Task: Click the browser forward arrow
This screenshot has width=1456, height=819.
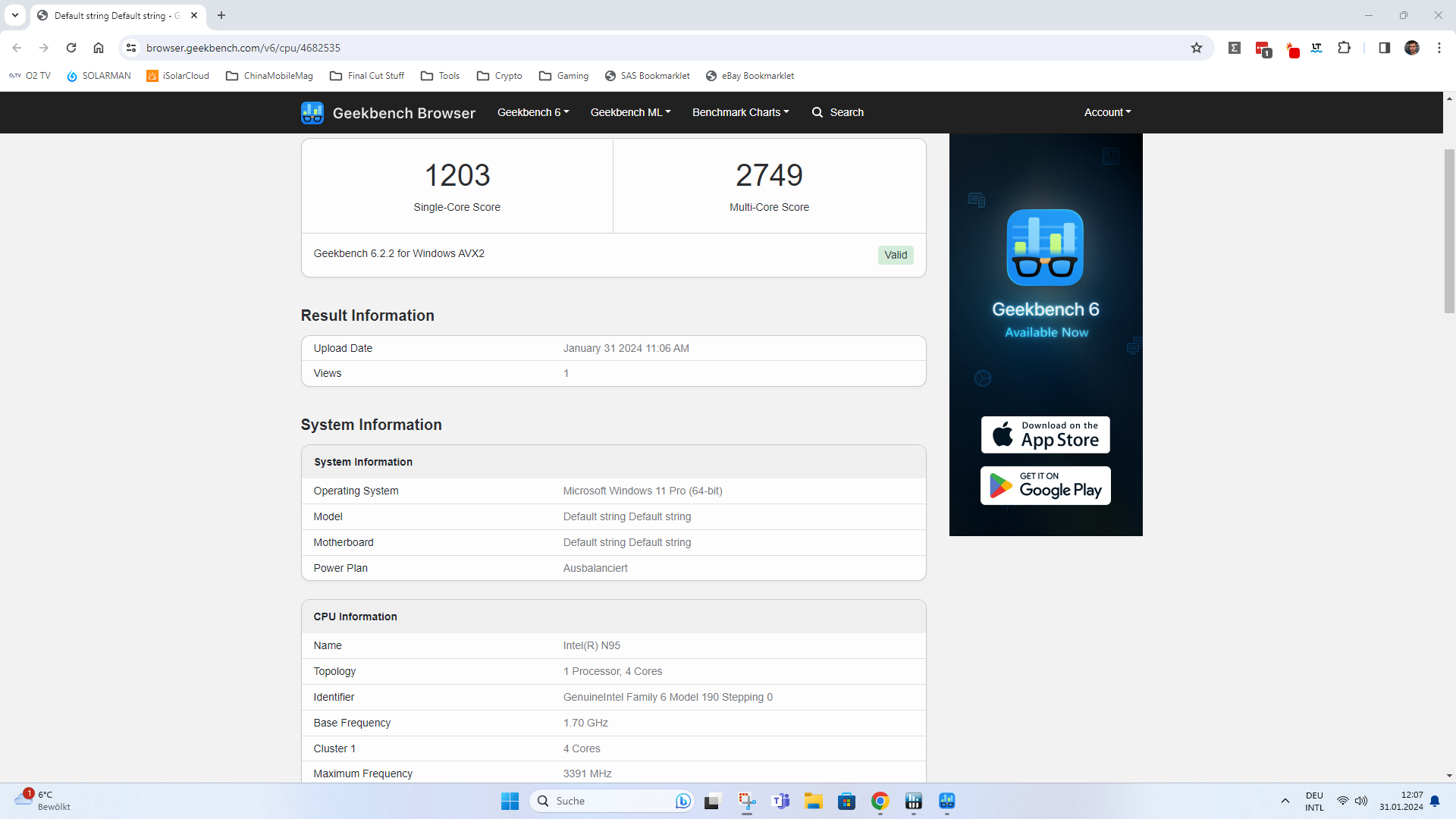Action: point(44,48)
